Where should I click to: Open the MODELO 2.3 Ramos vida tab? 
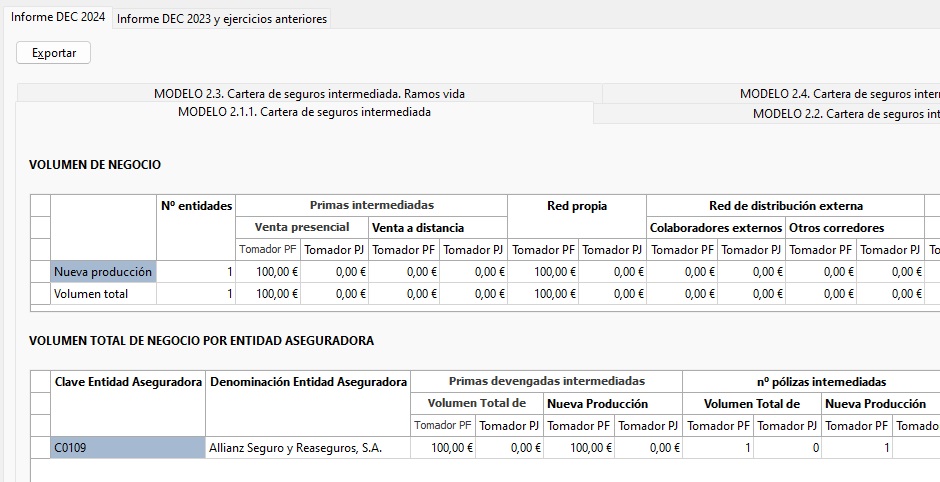309,94
